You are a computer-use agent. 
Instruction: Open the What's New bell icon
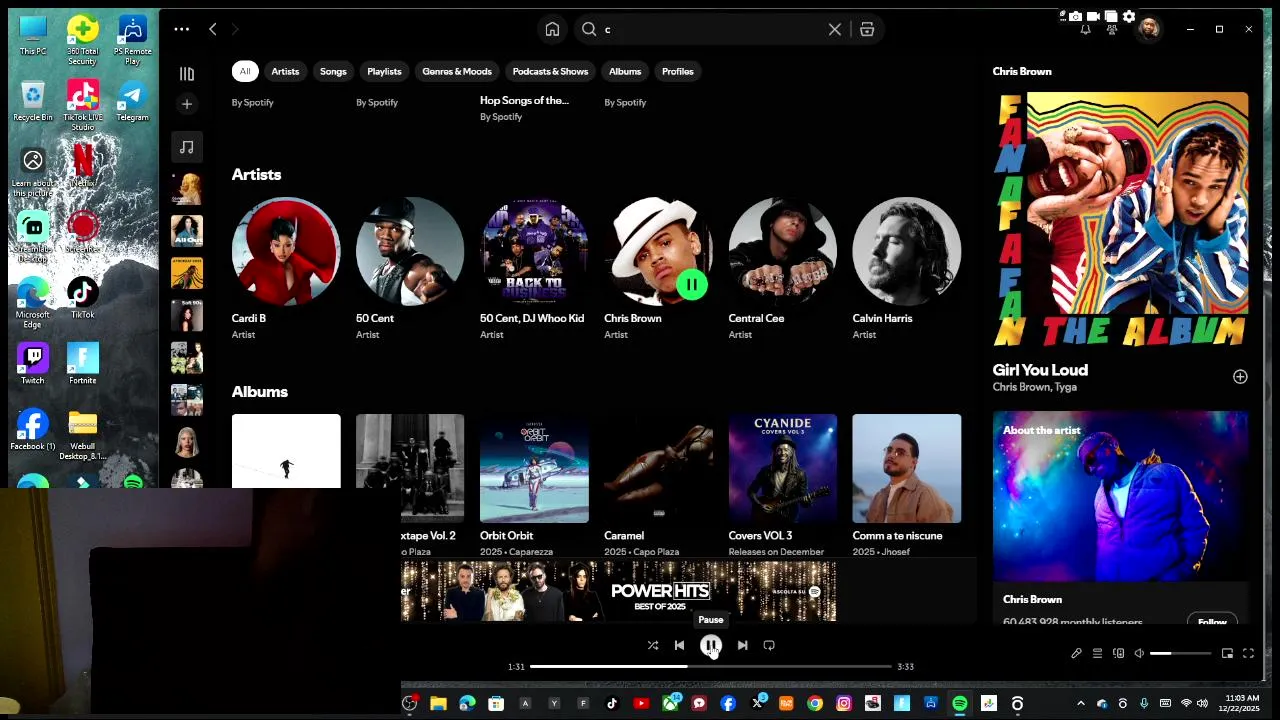click(1085, 29)
